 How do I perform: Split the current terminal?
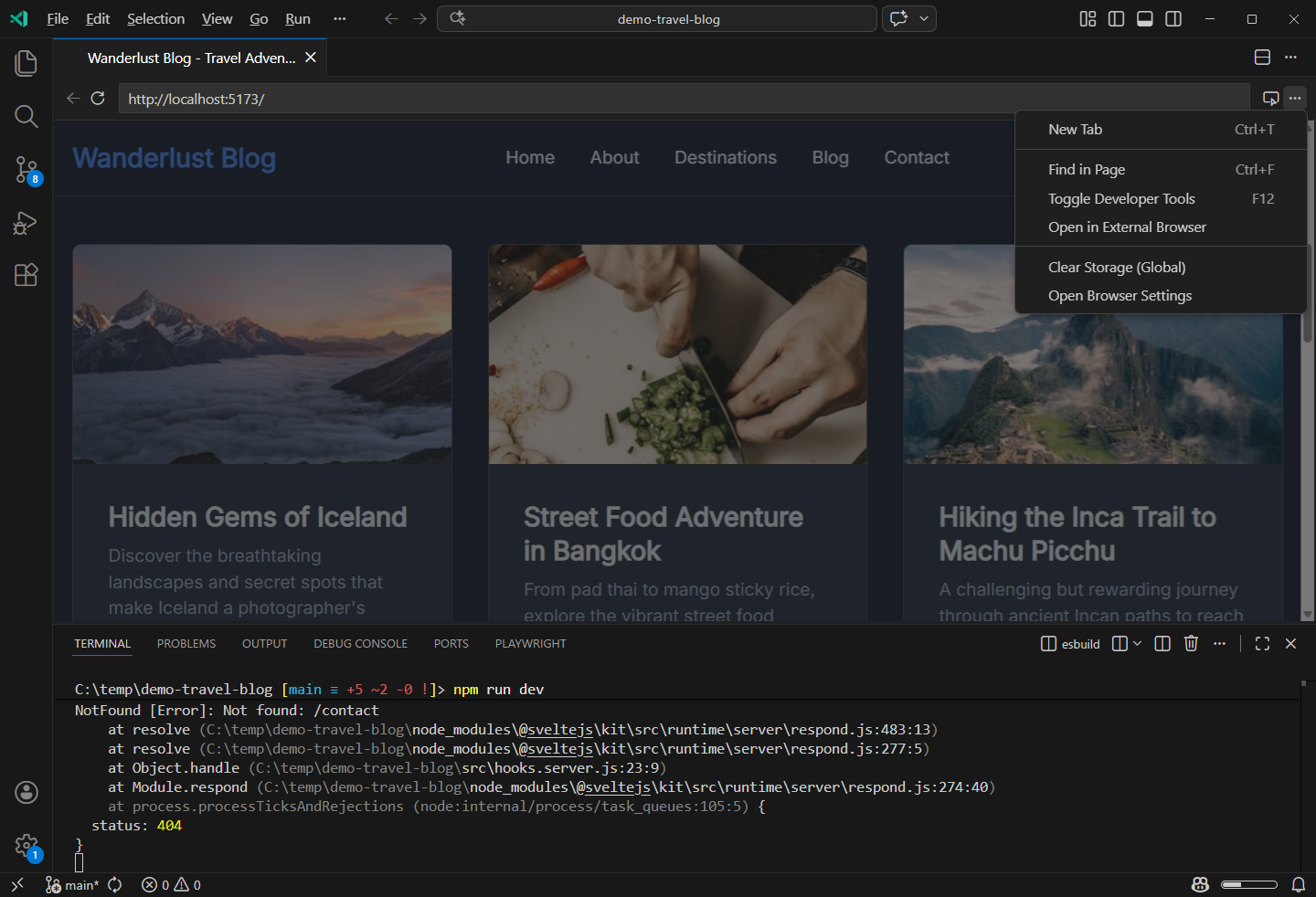tap(1162, 643)
